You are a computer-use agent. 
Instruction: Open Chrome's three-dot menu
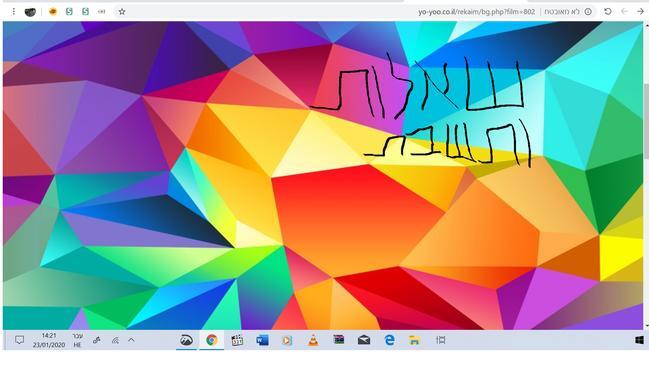coord(14,12)
